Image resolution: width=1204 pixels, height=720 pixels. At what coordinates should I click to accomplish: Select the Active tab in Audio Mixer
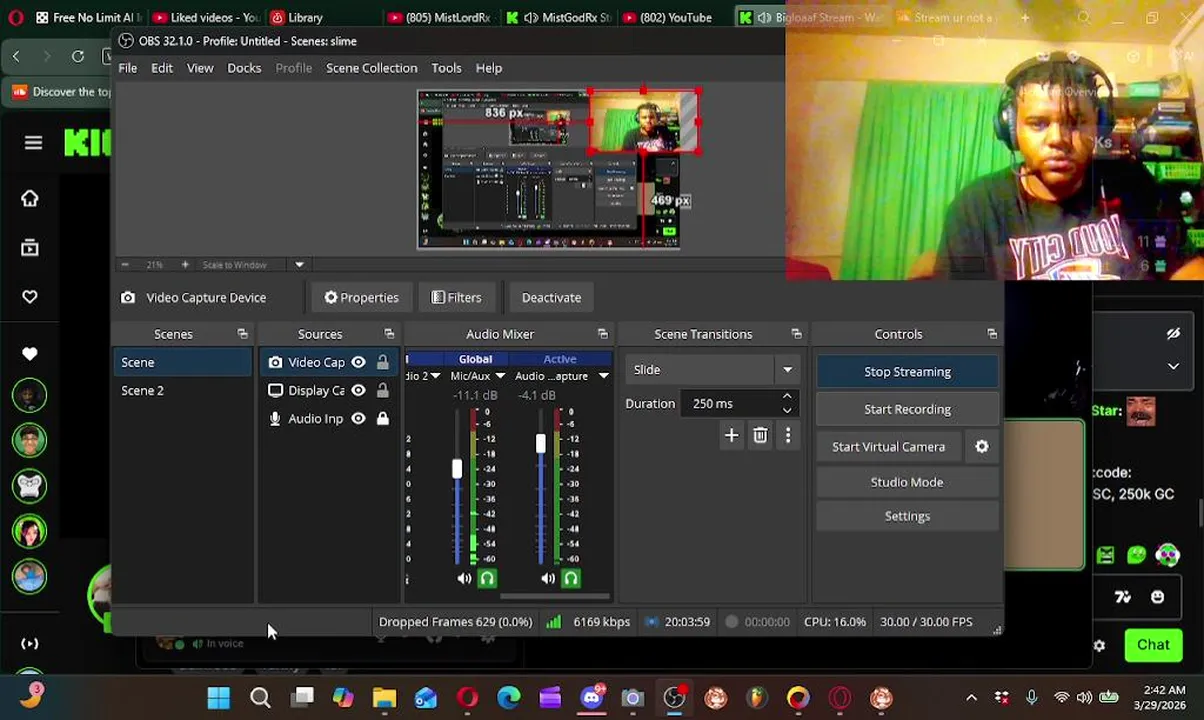click(x=560, y=359)
